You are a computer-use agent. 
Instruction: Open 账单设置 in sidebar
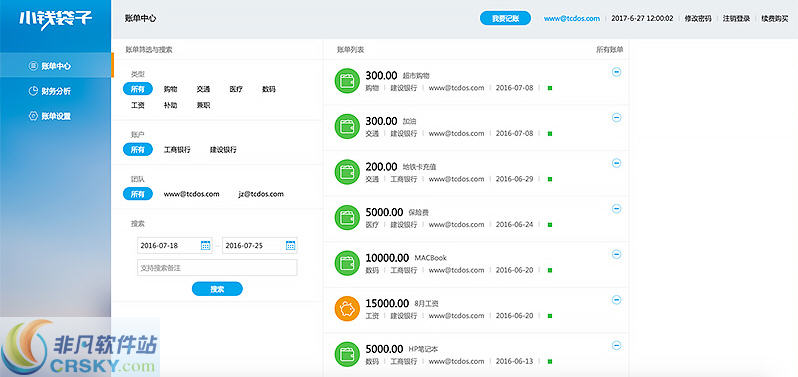pyautogui.click(x=56, y=116)
